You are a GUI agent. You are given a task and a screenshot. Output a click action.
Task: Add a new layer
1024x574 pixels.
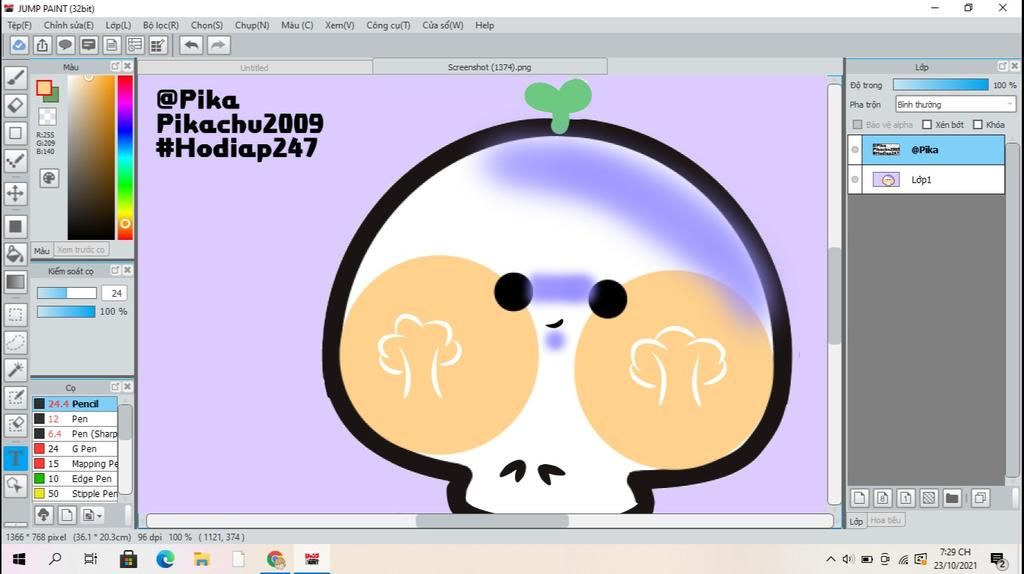coord(859,498)
